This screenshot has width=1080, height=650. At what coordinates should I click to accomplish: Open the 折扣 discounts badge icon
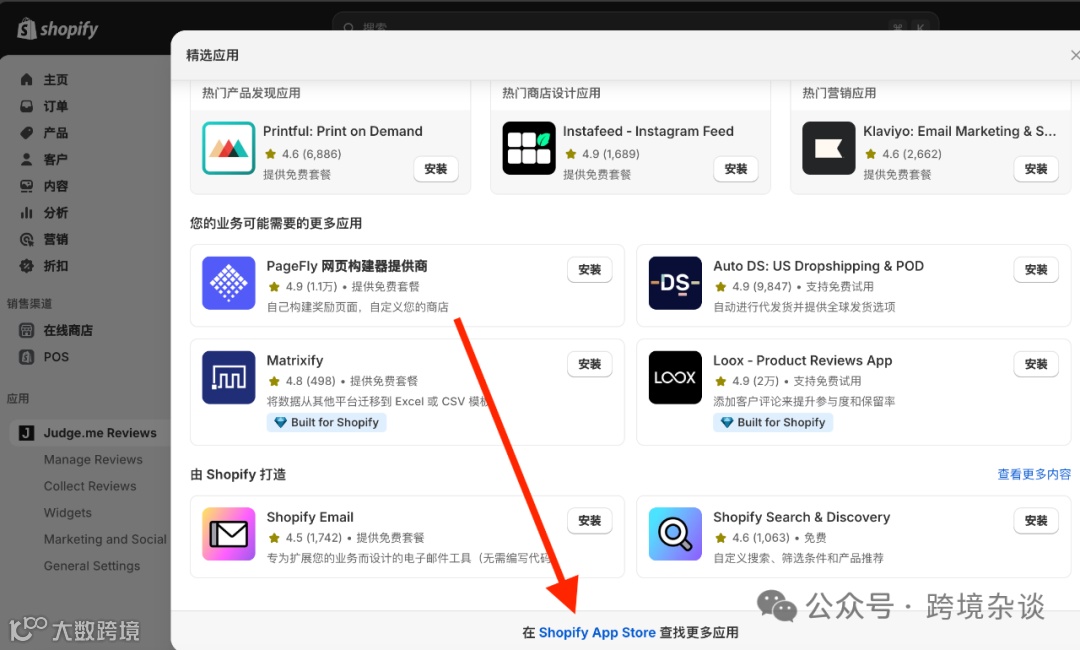pos(26,266)
